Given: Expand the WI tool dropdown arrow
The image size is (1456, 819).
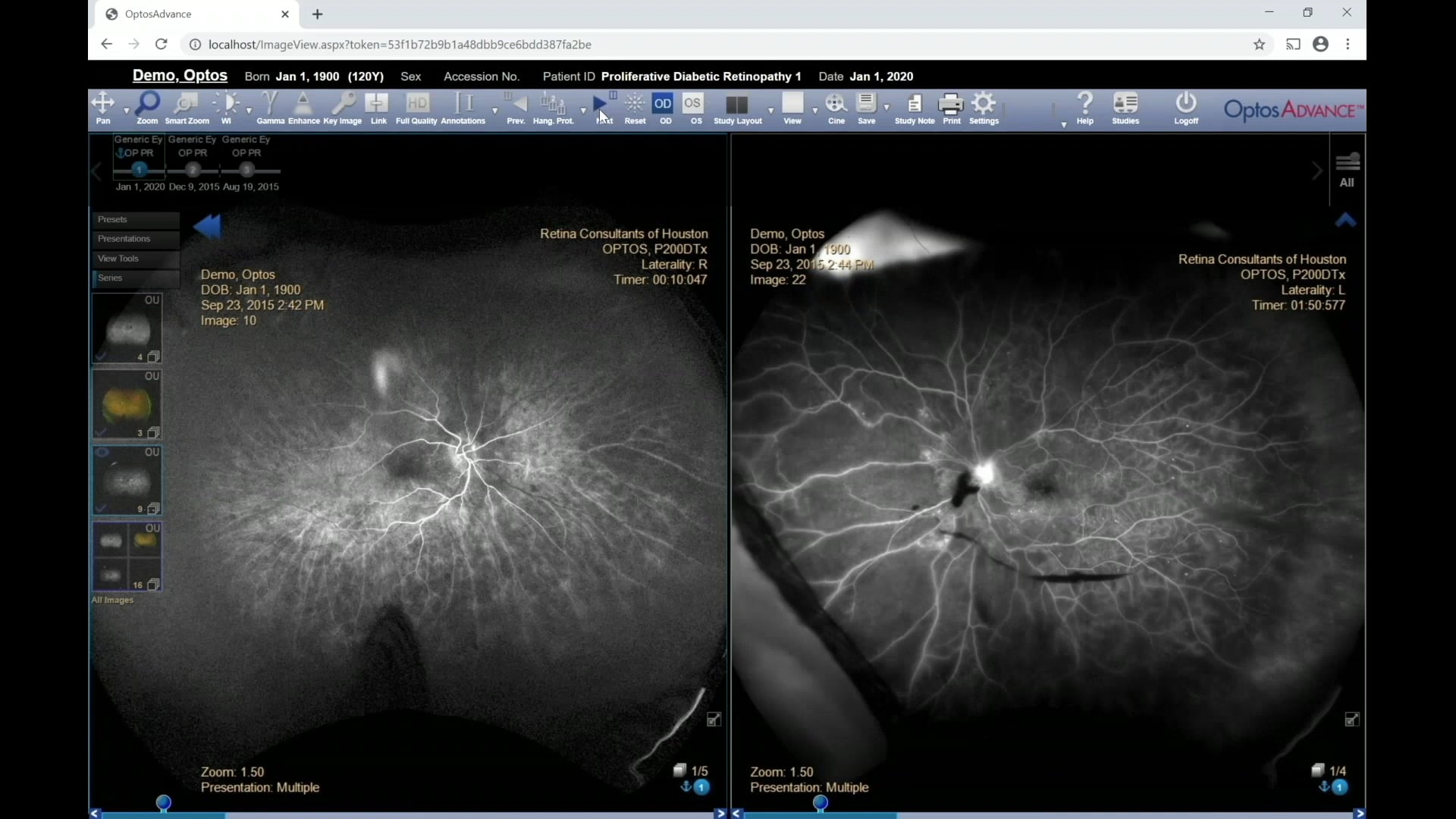Looking at the screenshot, I should point(249,111).
